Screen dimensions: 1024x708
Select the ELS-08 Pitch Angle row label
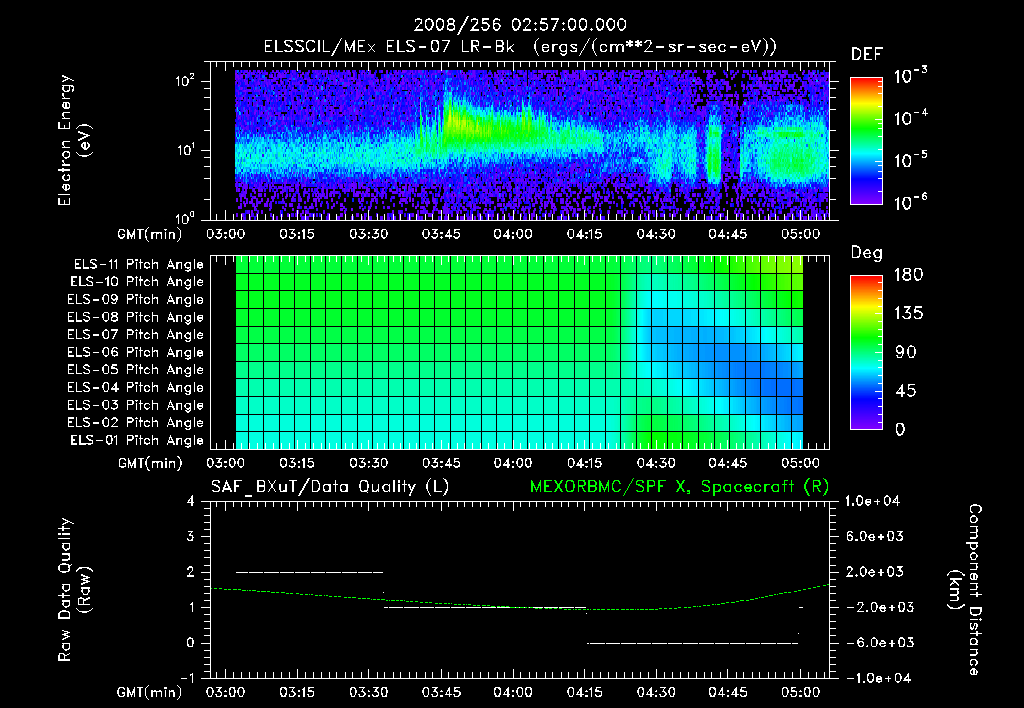click(136, 317)
